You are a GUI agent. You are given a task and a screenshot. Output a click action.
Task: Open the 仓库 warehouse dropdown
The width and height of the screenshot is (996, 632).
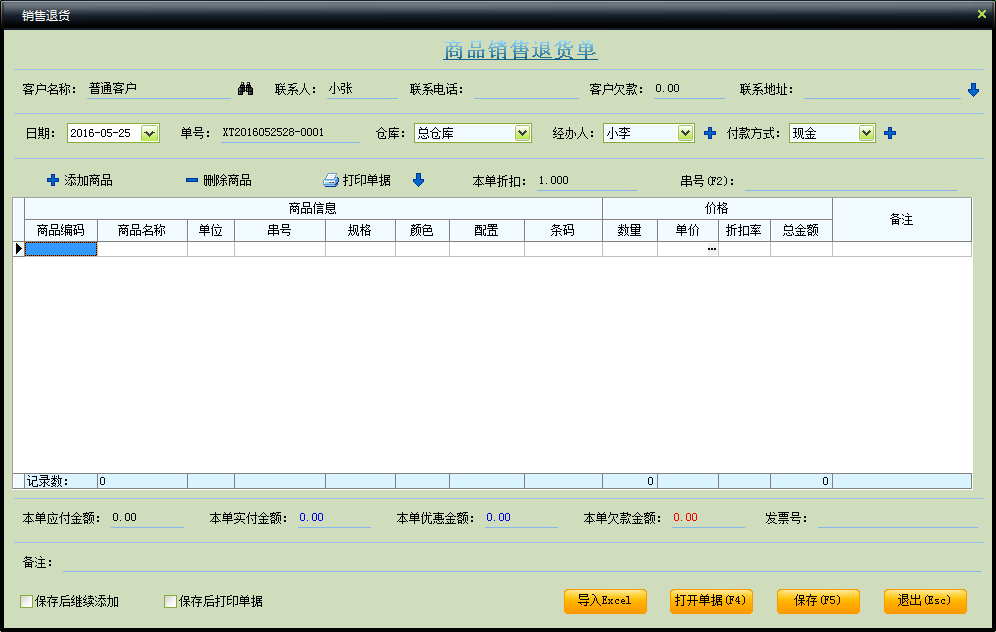pyautogui.click(x=522, y=133)
